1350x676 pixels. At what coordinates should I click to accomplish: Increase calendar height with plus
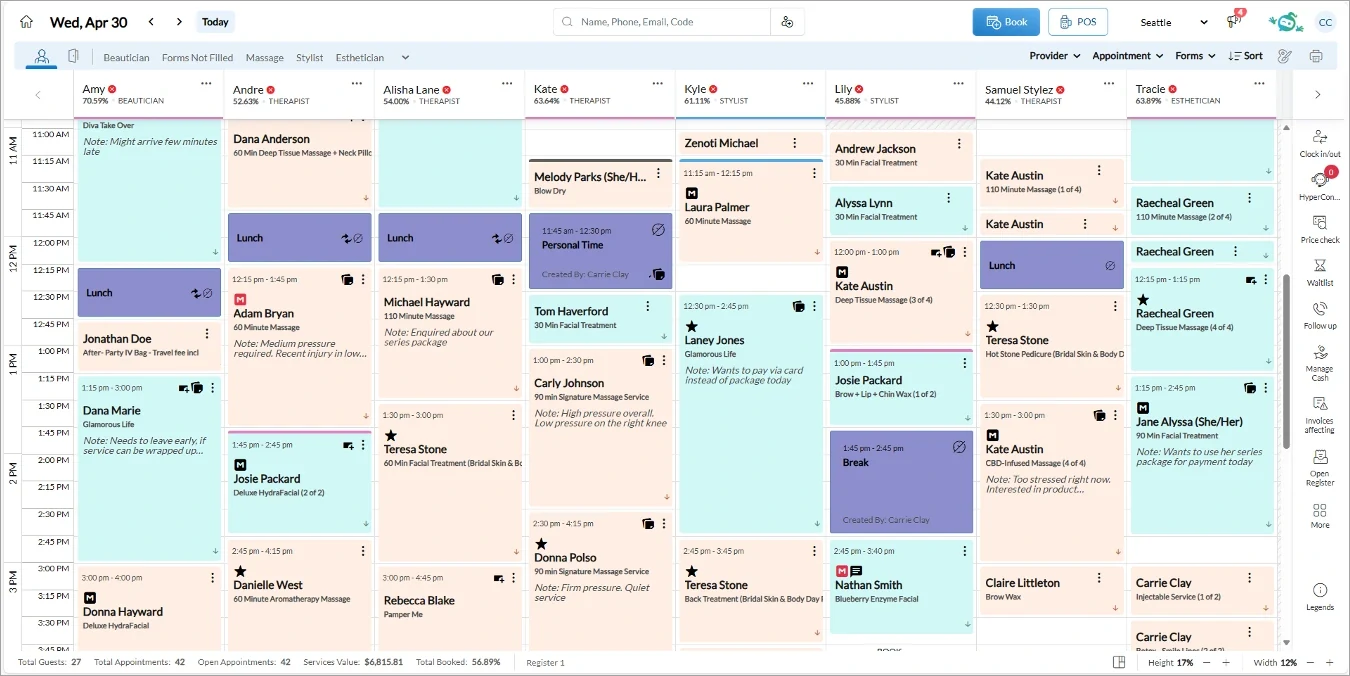[1227, 662]
